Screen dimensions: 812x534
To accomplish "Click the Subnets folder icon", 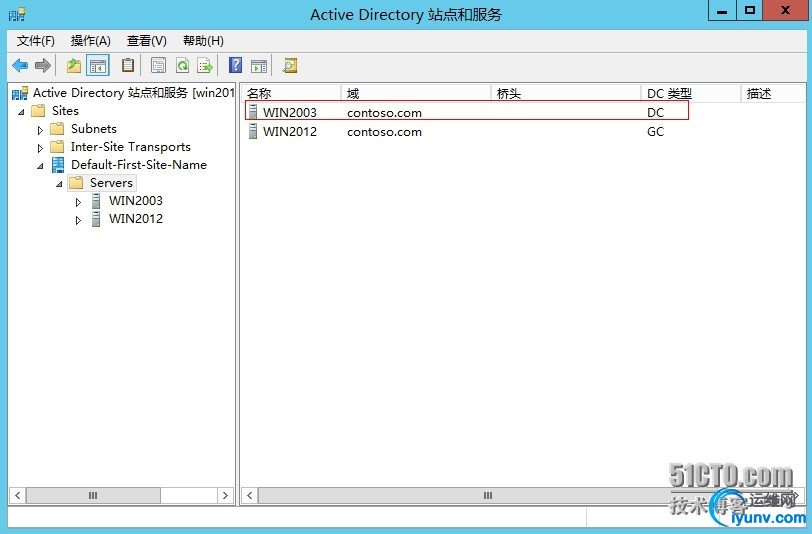I will (57, 129).
